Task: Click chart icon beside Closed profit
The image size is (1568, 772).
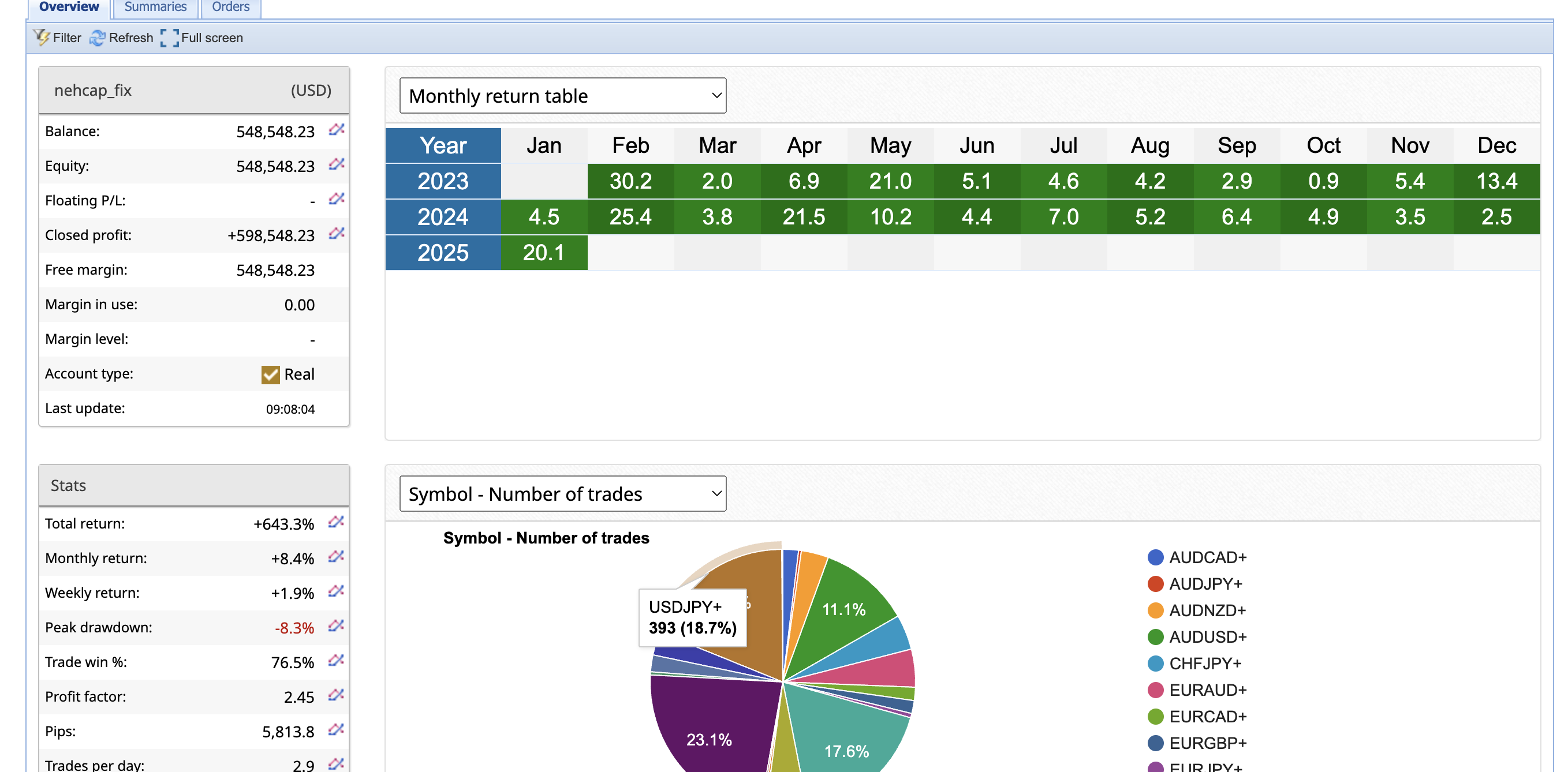Action: [337, 234]
